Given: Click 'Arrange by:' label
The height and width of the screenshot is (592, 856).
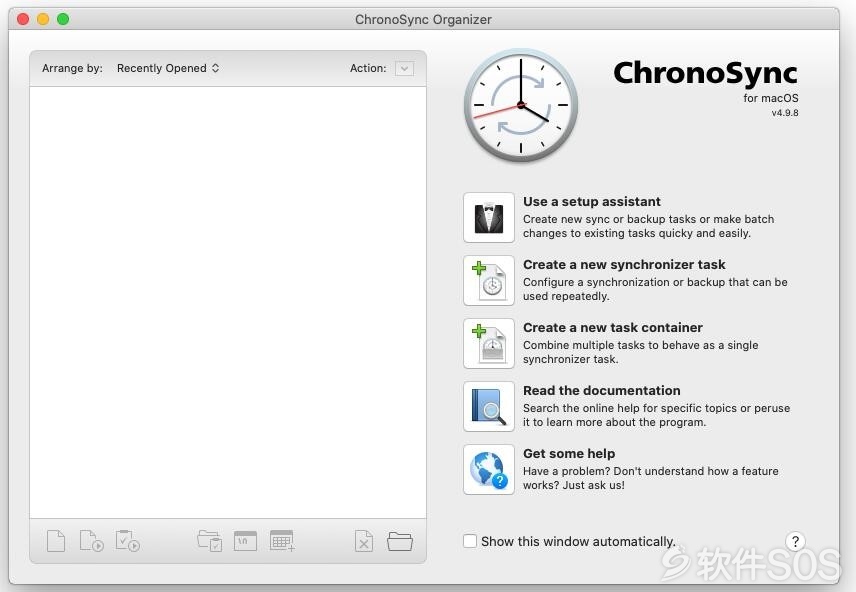Looking at the screenshot, I should (x=72, y=68).
